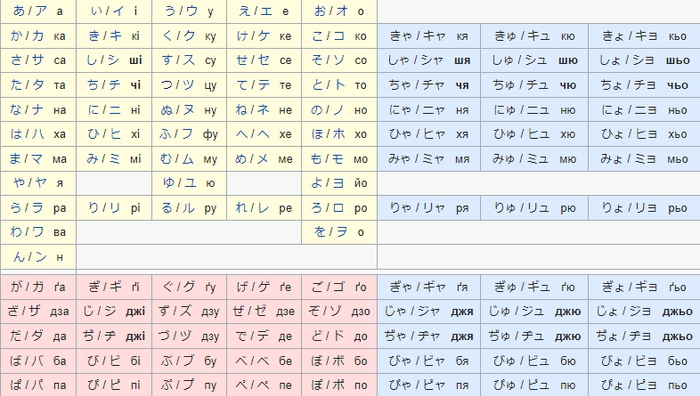Select the 'пя' transliteration text
Image resolution: width=700 pixels, height=396 pixels.
462,385
